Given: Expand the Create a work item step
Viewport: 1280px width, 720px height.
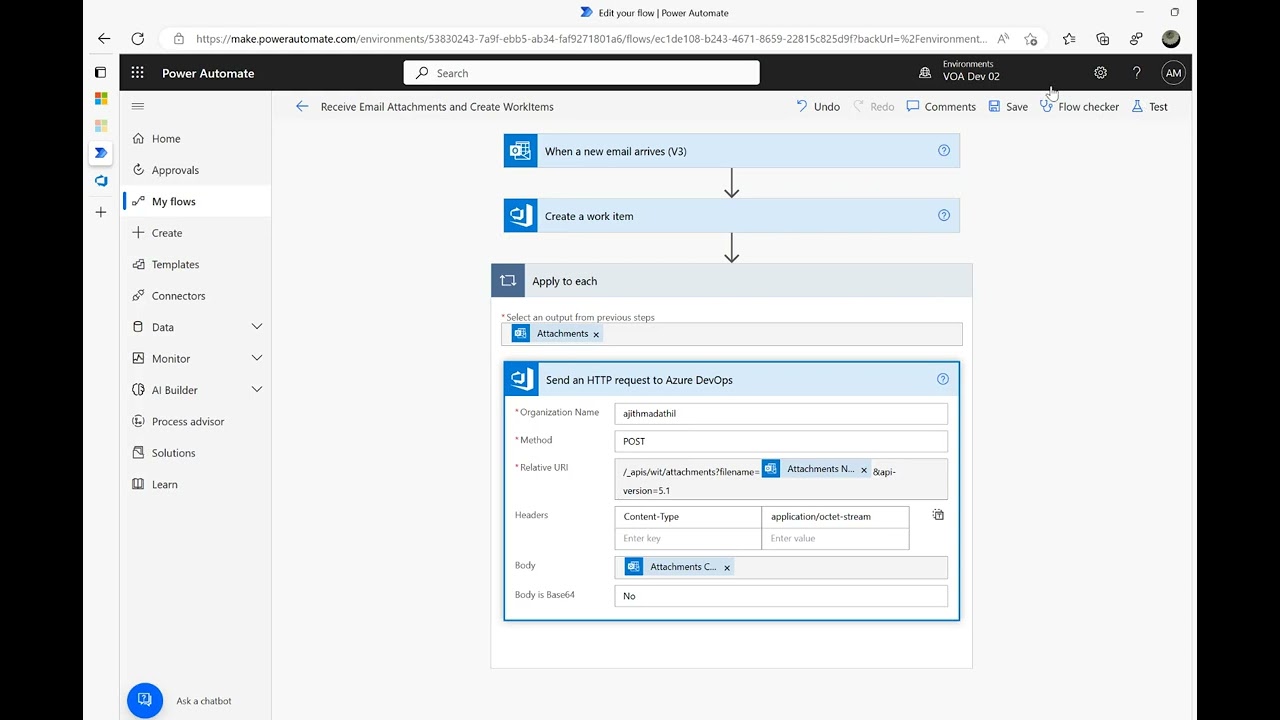Looking at the screenshot, I should (x=731, y=216).
